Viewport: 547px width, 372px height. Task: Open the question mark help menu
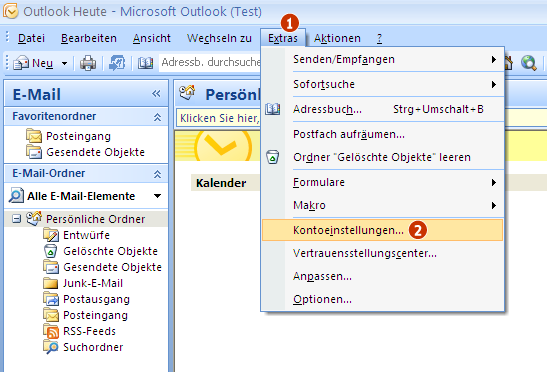380,38
